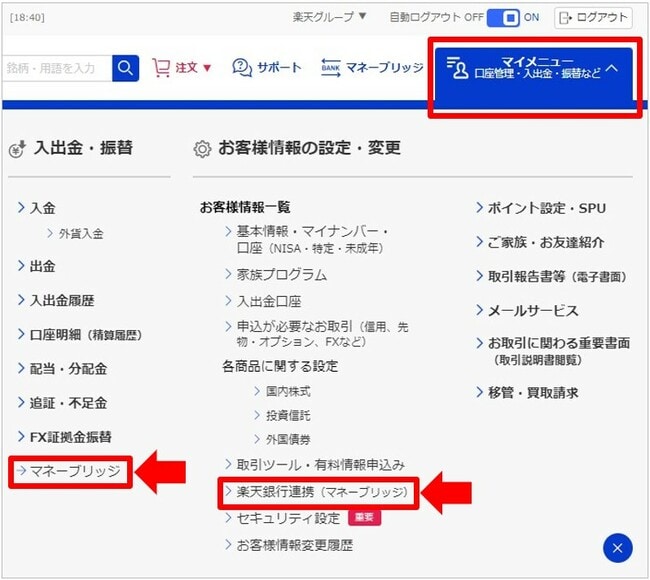
Task: Click the round blue close X button
Action: point(617,548)
